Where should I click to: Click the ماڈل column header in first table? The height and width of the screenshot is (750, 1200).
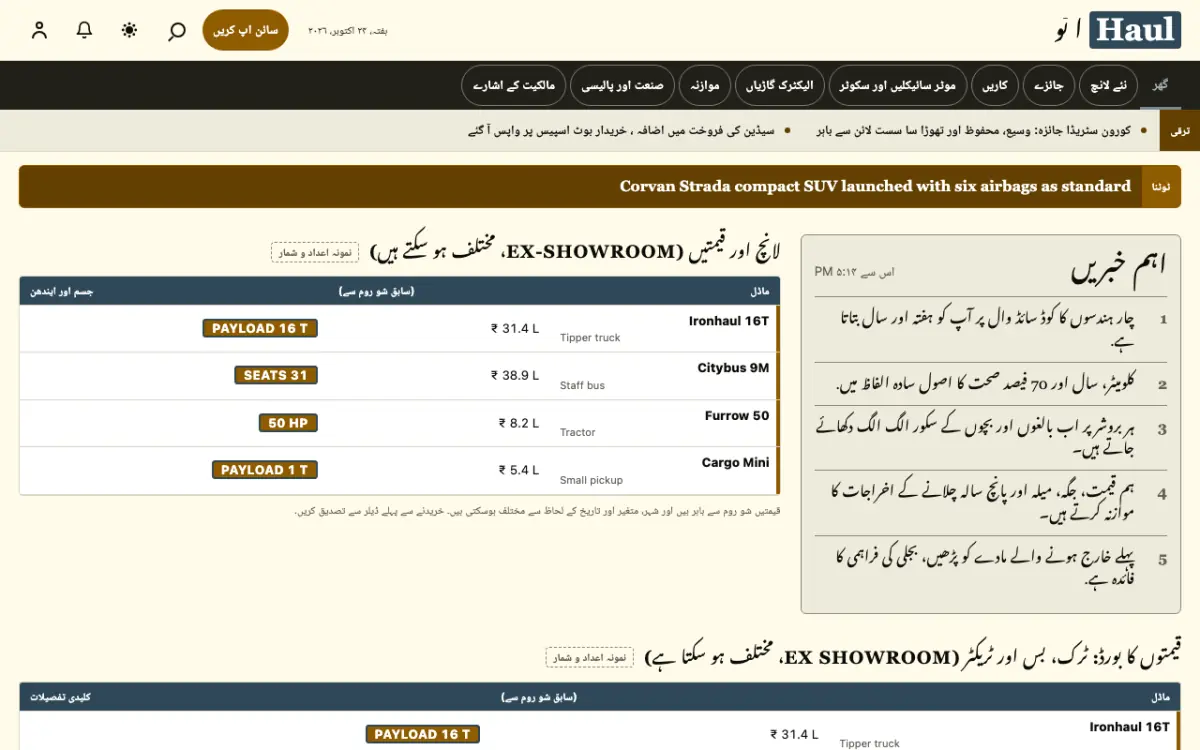click(x=760, y=291)
